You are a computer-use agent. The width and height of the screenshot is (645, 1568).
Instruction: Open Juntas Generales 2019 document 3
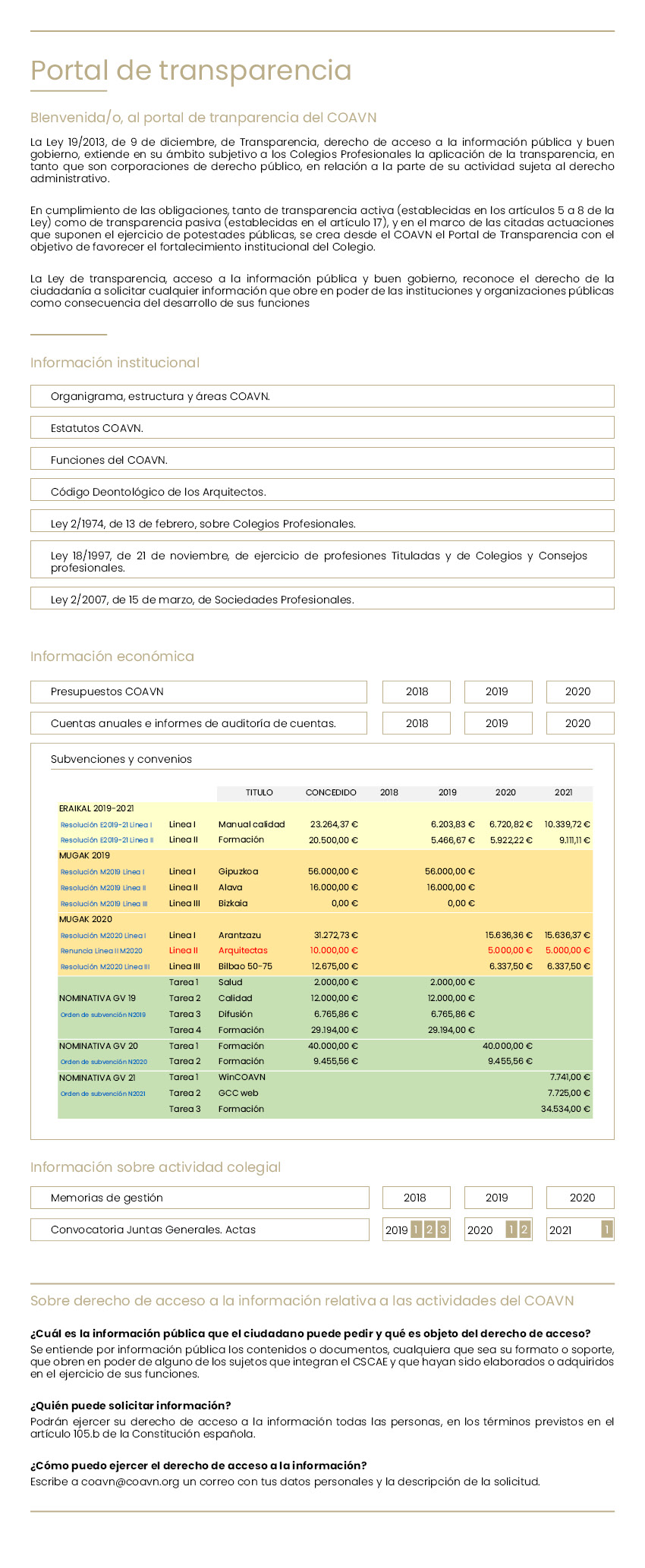click(443, 1230)
